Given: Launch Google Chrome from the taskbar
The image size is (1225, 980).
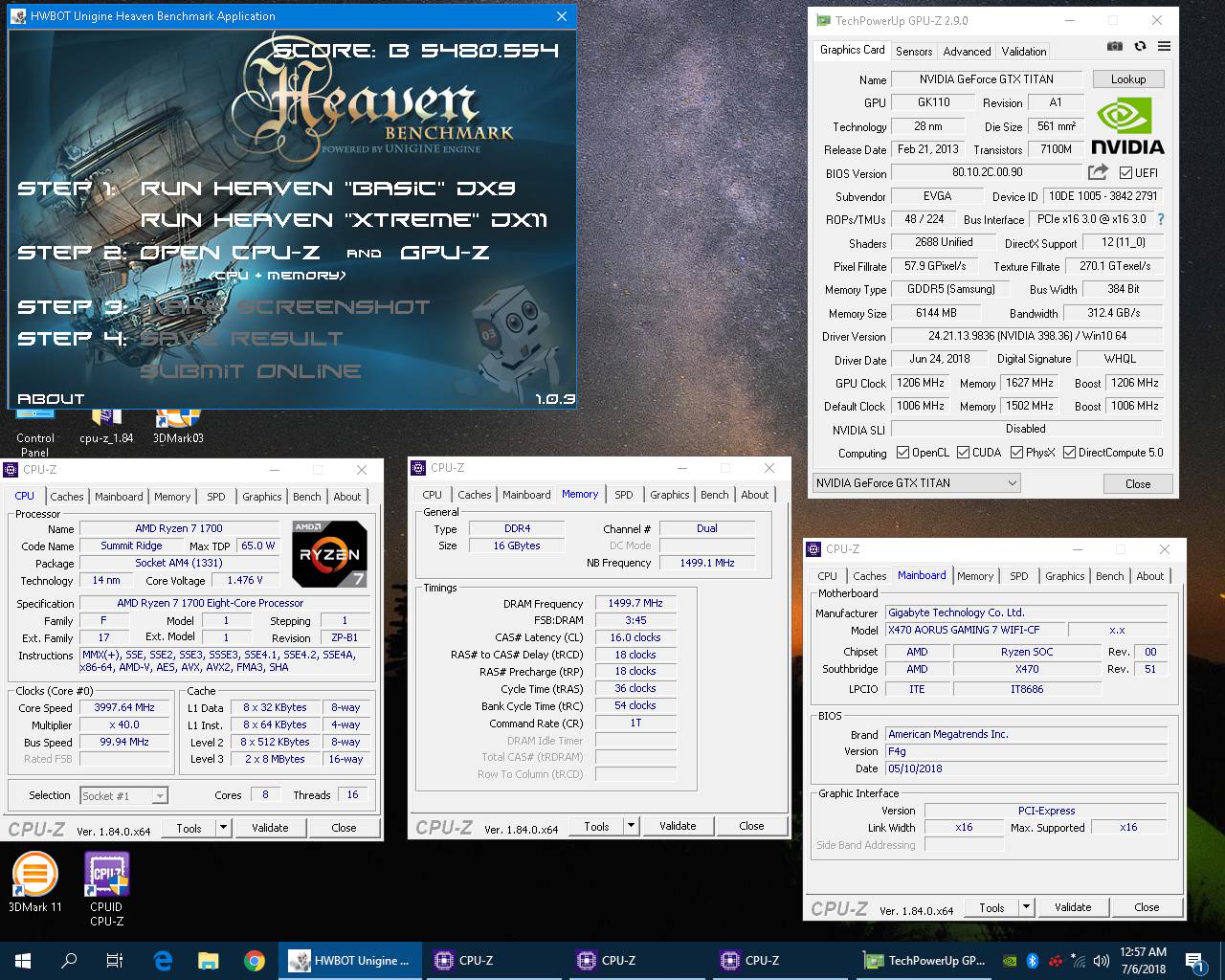Looking at the screenshot, I should (x=254, y=961).
